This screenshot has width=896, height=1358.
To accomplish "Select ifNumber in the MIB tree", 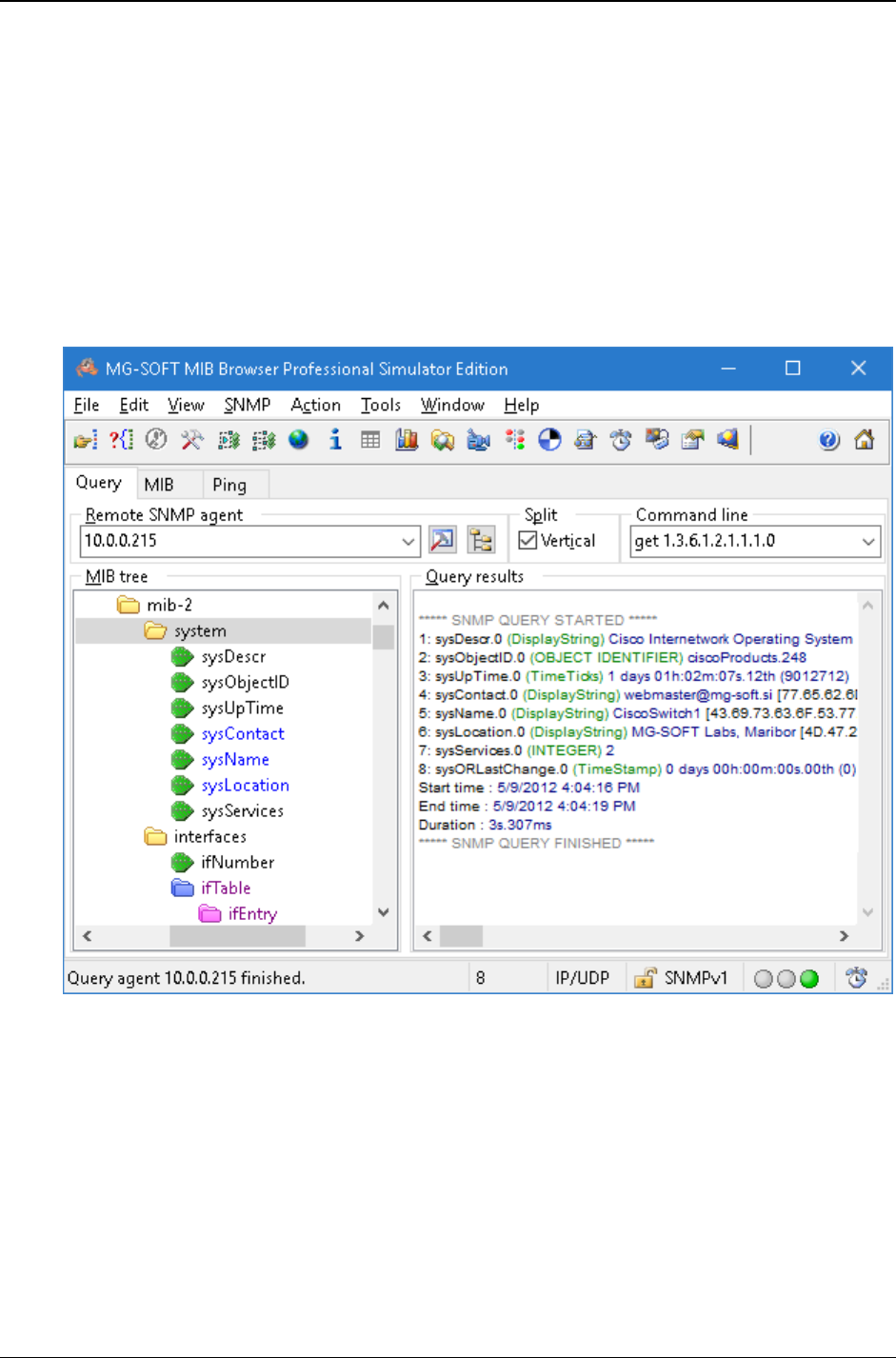I will pyautogui.click(x=223, y=862).
